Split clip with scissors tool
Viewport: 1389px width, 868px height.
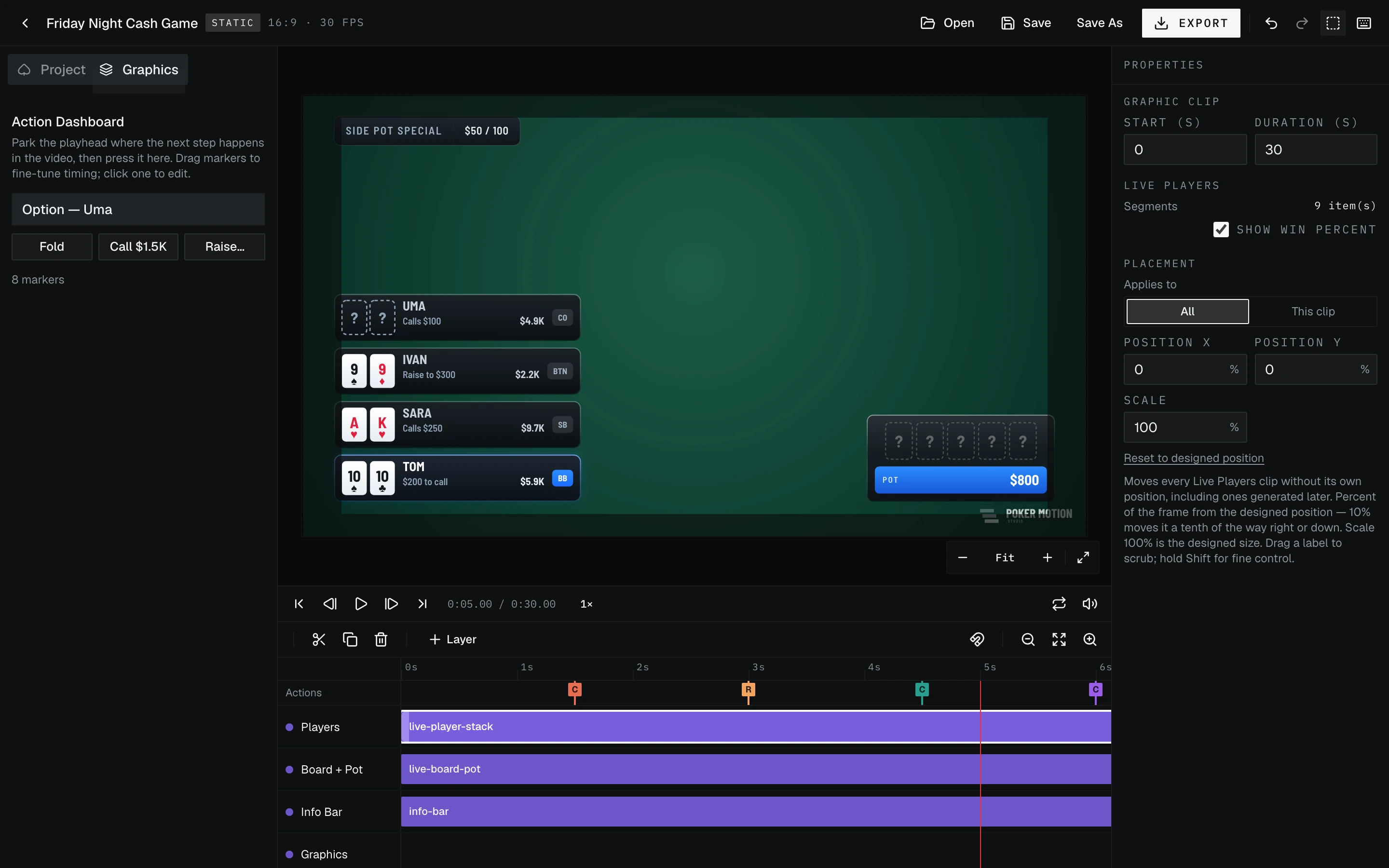coord(319,639)
